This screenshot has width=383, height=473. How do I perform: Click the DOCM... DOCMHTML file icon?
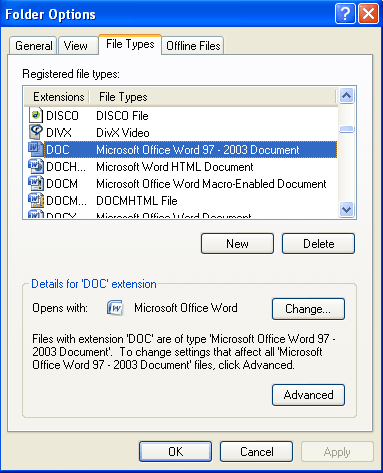(36, 200)
